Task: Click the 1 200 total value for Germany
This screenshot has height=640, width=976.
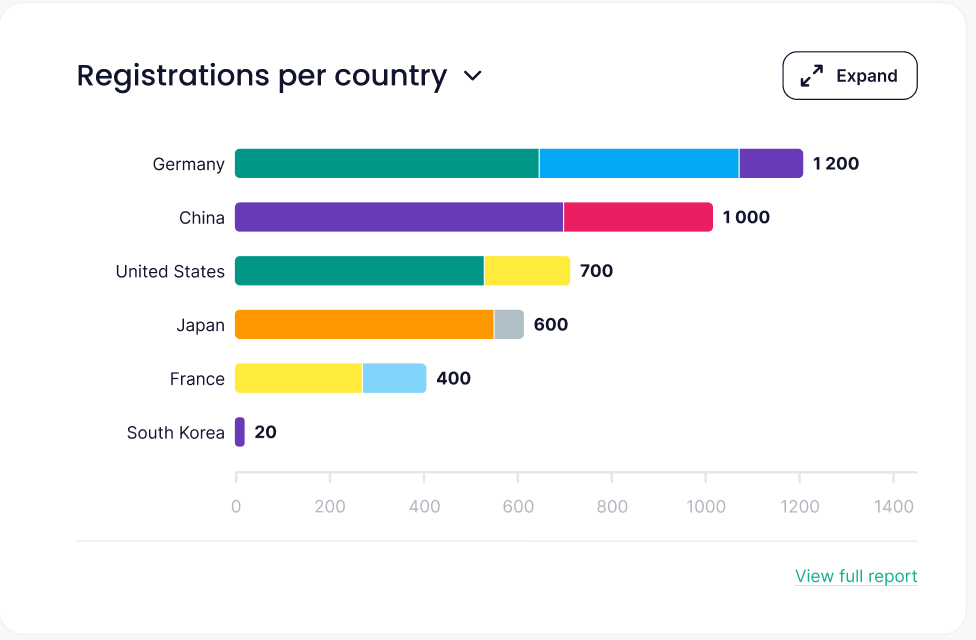Action: click(836, 164)
